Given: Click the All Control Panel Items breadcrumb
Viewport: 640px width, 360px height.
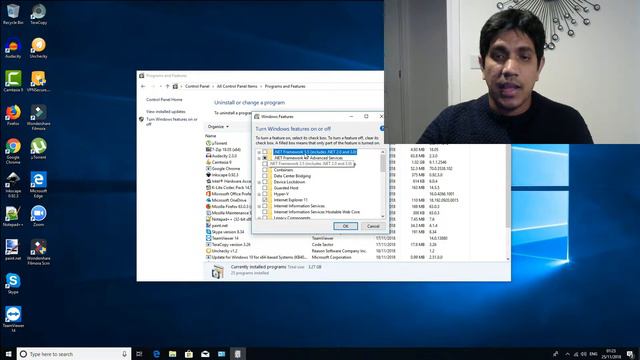Looking at the screenshot, I should pos(237,87).
